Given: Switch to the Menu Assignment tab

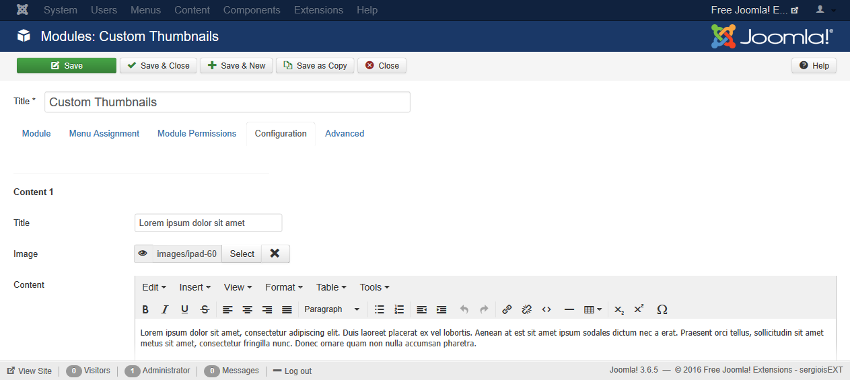Looking at the screenshot, I should [104, 133].
